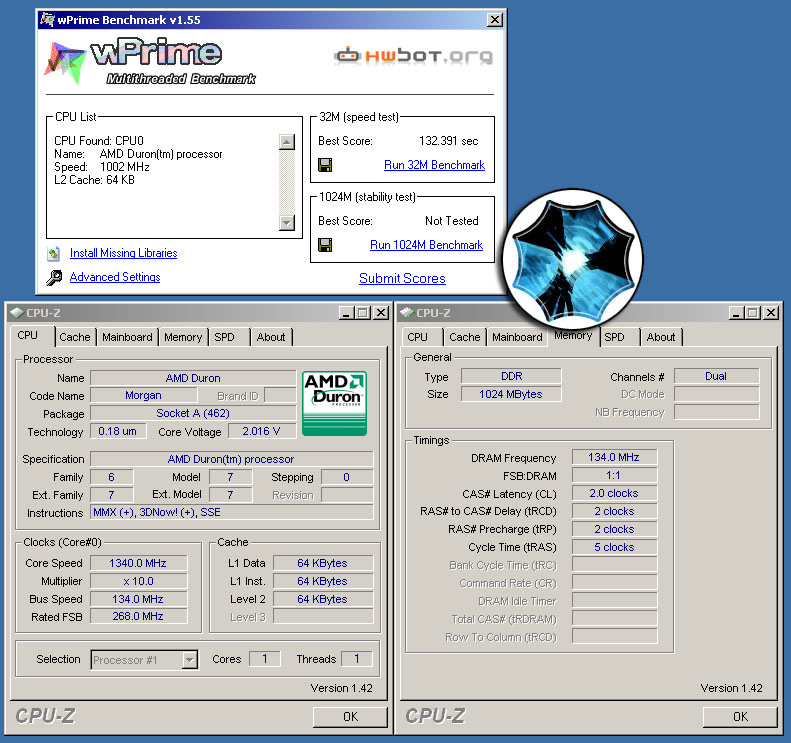Screen dimensions: 791x743
Task: Click the save icon under 1024M stability test
Action: coord(325,245)
